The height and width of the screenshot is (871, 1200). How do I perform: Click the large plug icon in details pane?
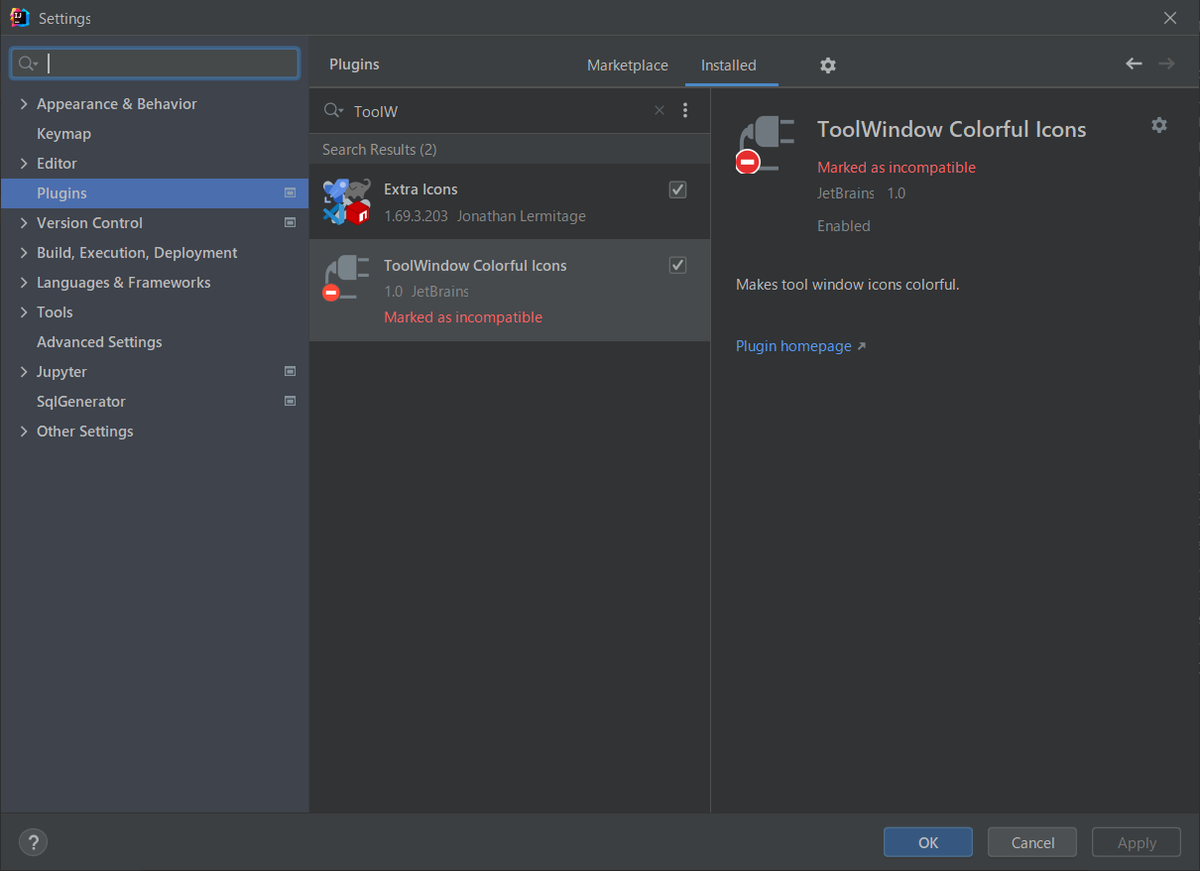pyautogui.click(x=767, y=145)
